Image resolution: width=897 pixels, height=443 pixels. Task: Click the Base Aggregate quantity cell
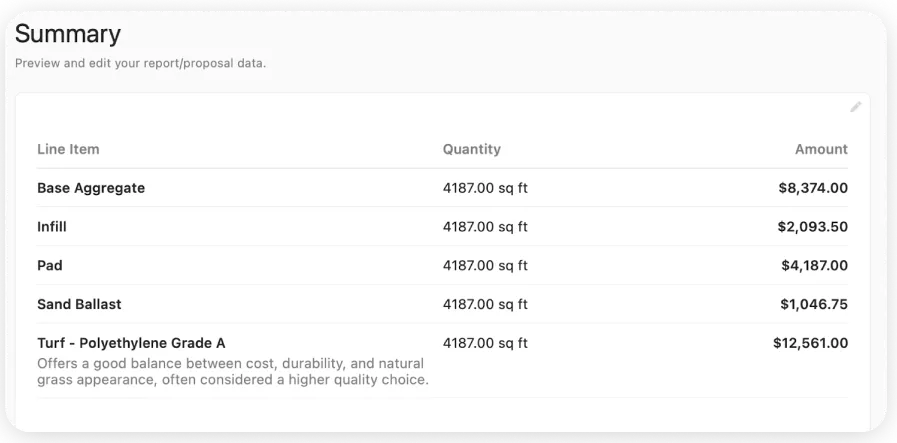485,188
